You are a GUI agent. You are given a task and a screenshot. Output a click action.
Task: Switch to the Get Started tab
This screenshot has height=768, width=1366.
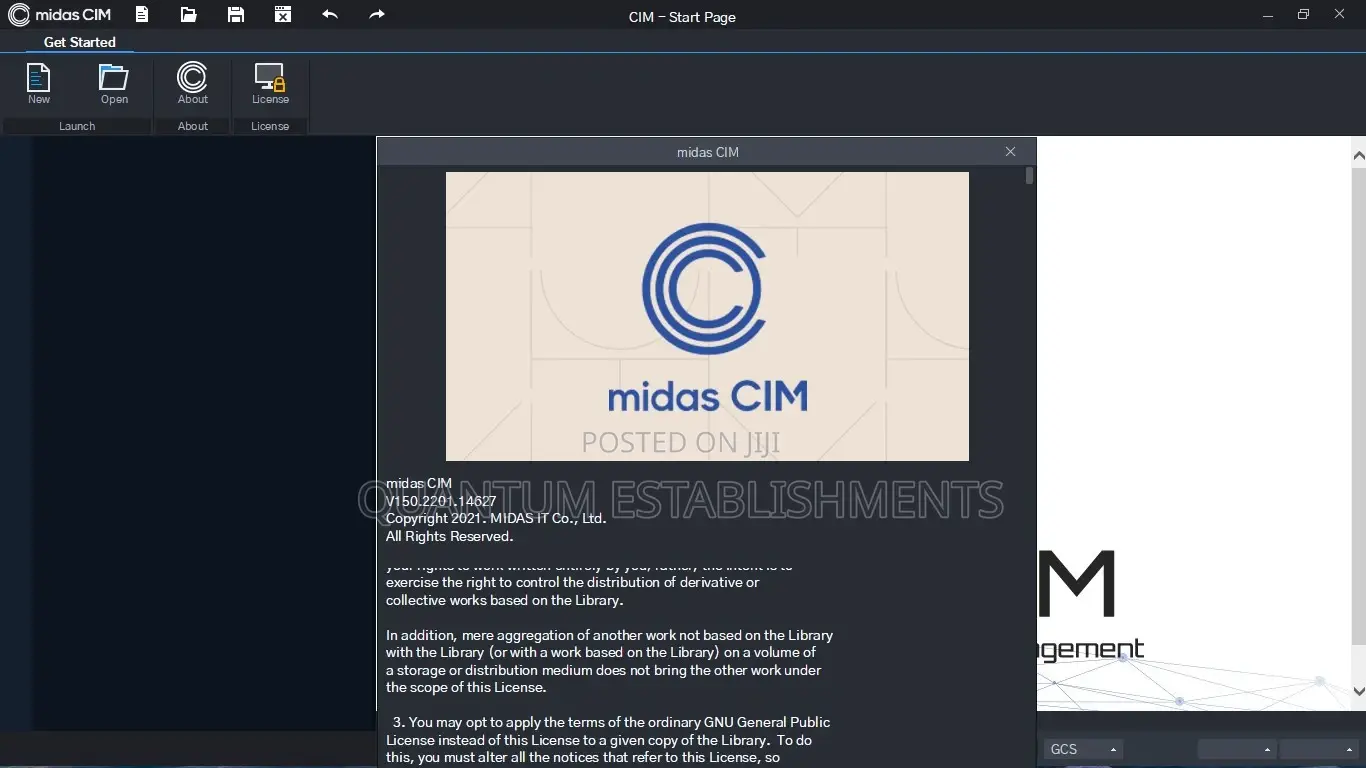pyautogui.click(x=80, y=42)
